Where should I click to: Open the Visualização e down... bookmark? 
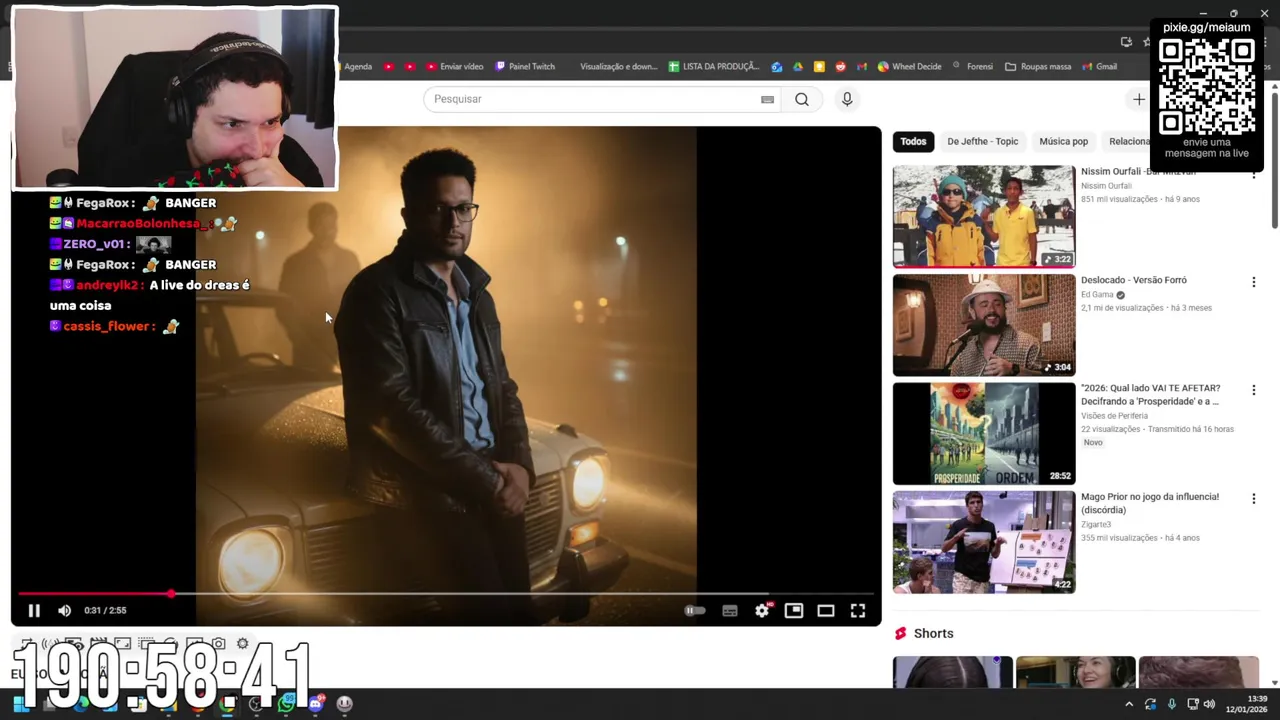tap(618, 67)
